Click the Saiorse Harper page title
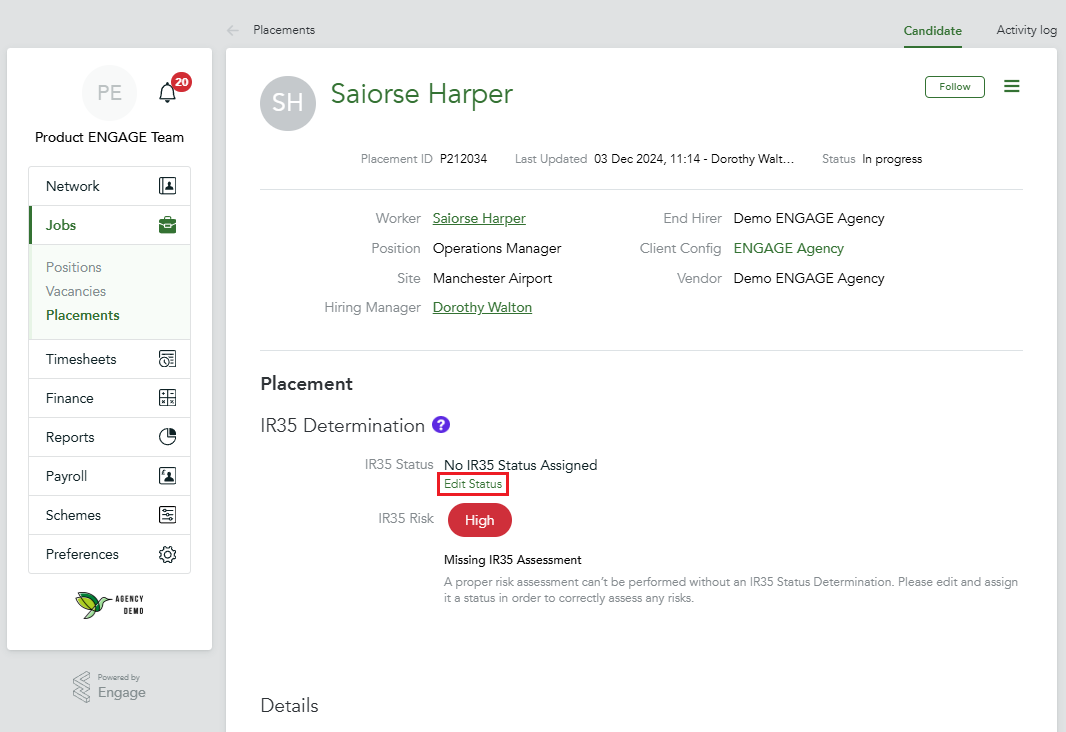1066x732 pixels. 422,94
